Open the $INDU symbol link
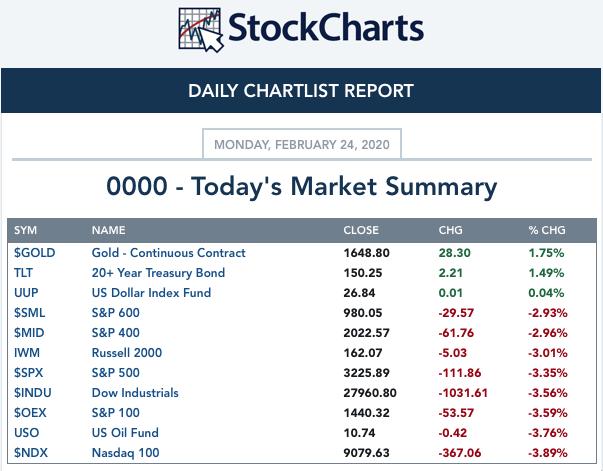The height and width of the screenshot is (471, 603). (x=33, y=393)
